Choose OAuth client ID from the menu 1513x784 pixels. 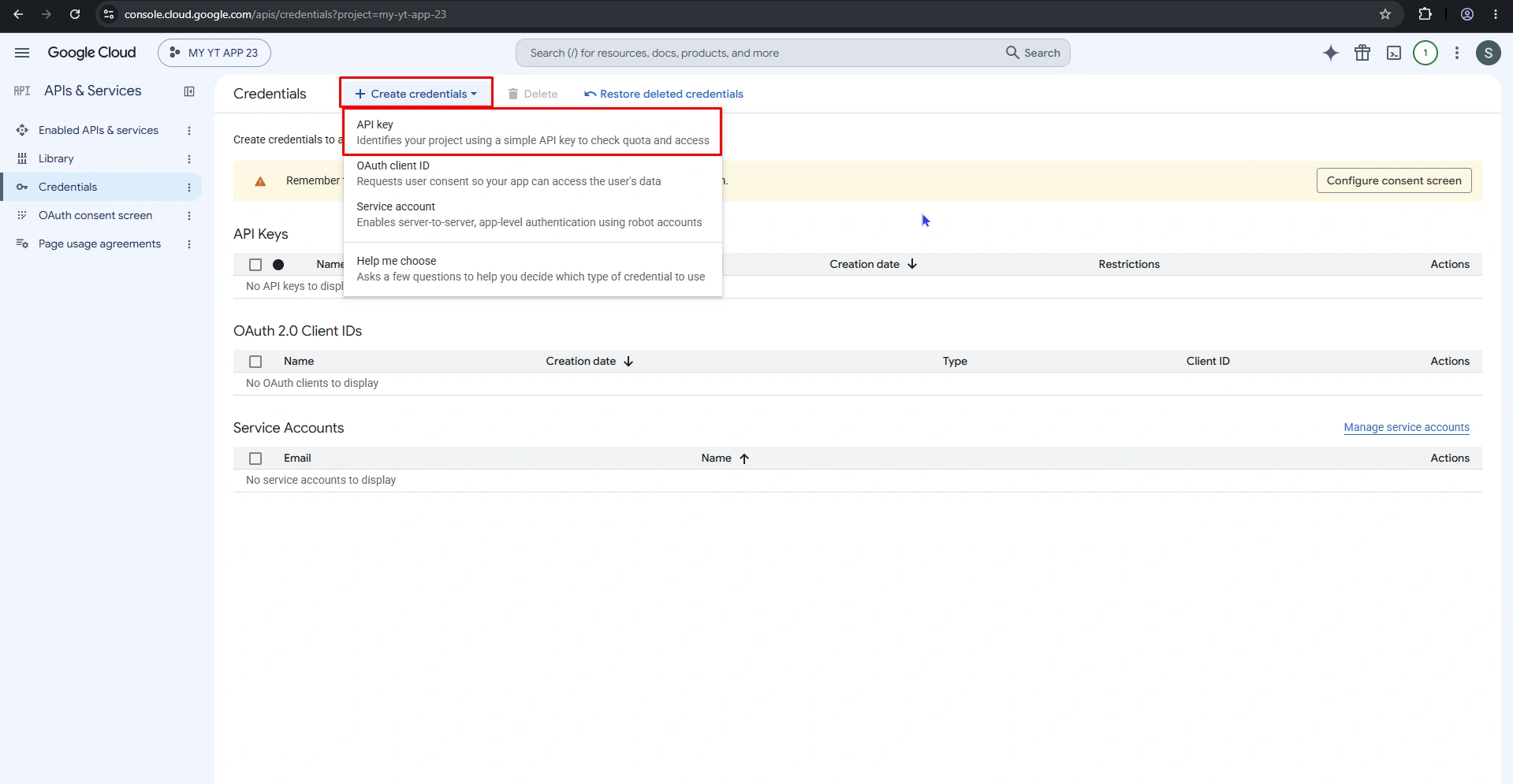533,173
